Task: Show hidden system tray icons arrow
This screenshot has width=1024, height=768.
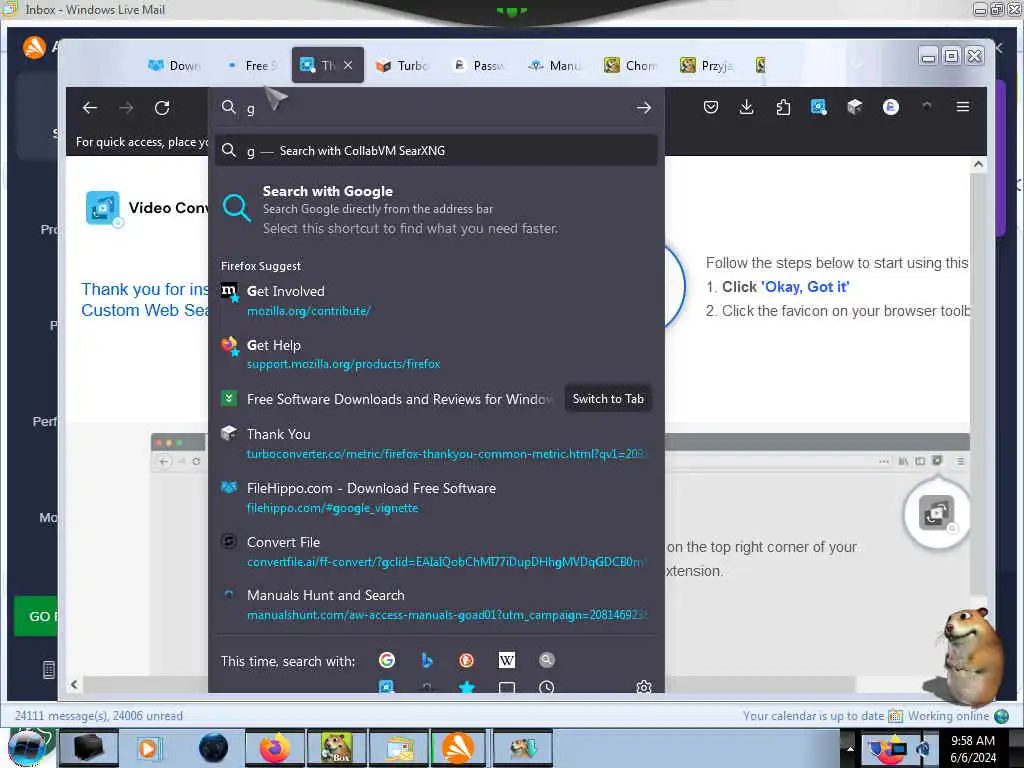Action: (x=850, y=748)
